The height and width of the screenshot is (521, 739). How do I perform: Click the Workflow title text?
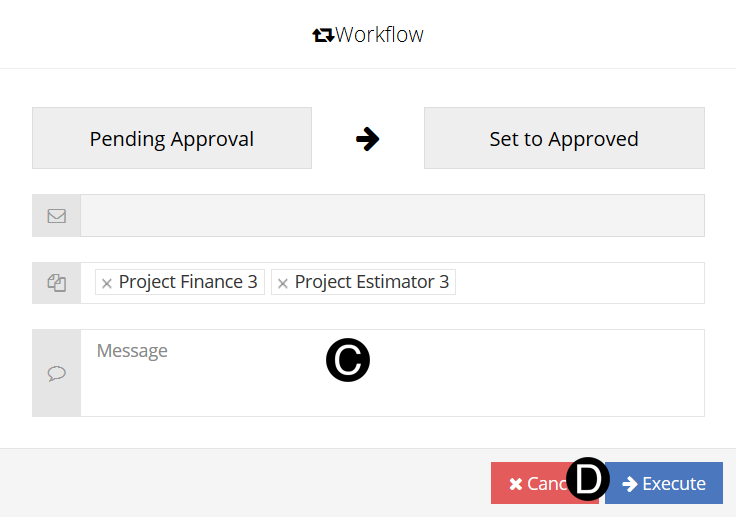[x=379, y=35]
